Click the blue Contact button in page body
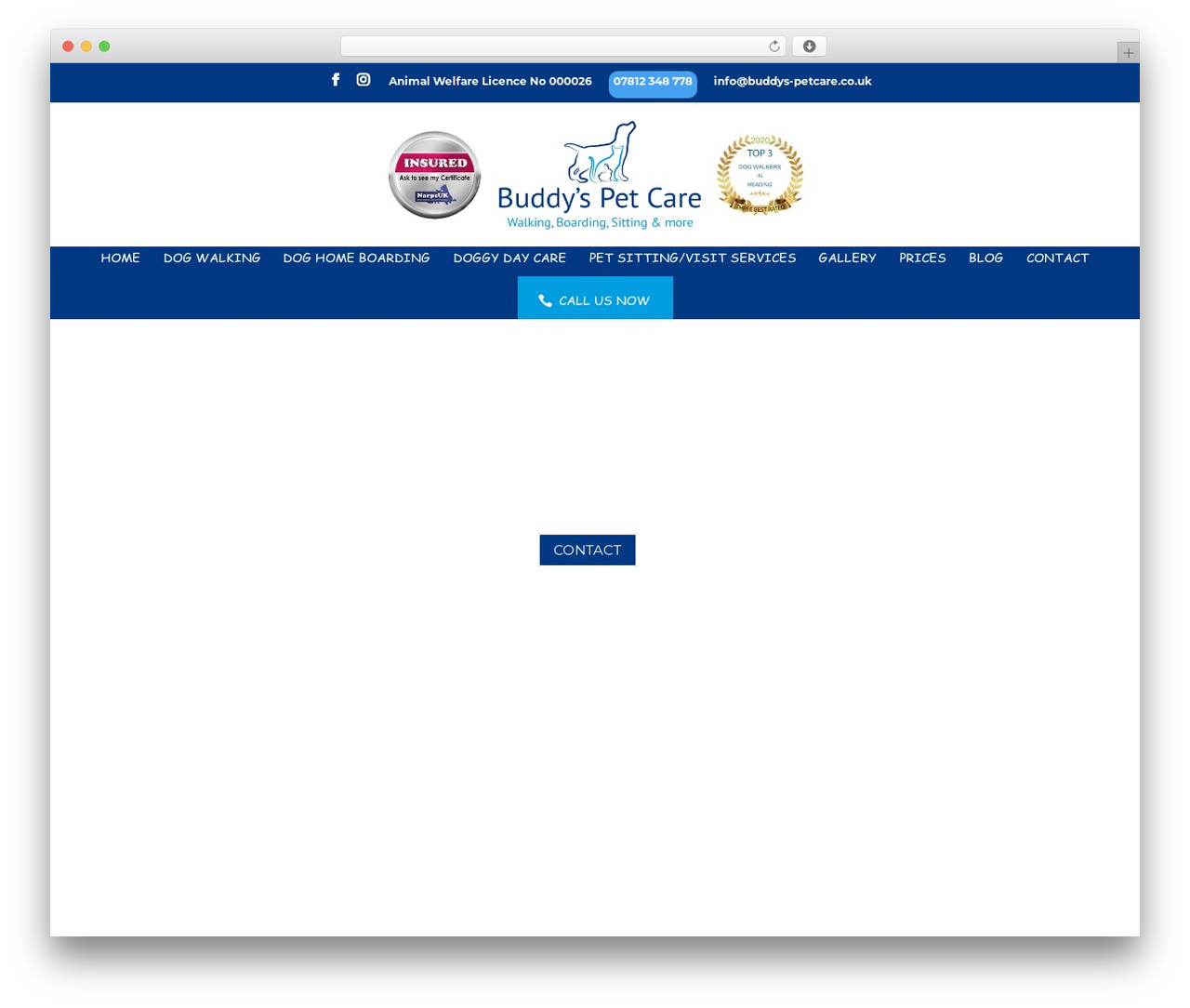Viewport: 1190px width, 1008px height. pyautogui.click(x=588, y=550)
